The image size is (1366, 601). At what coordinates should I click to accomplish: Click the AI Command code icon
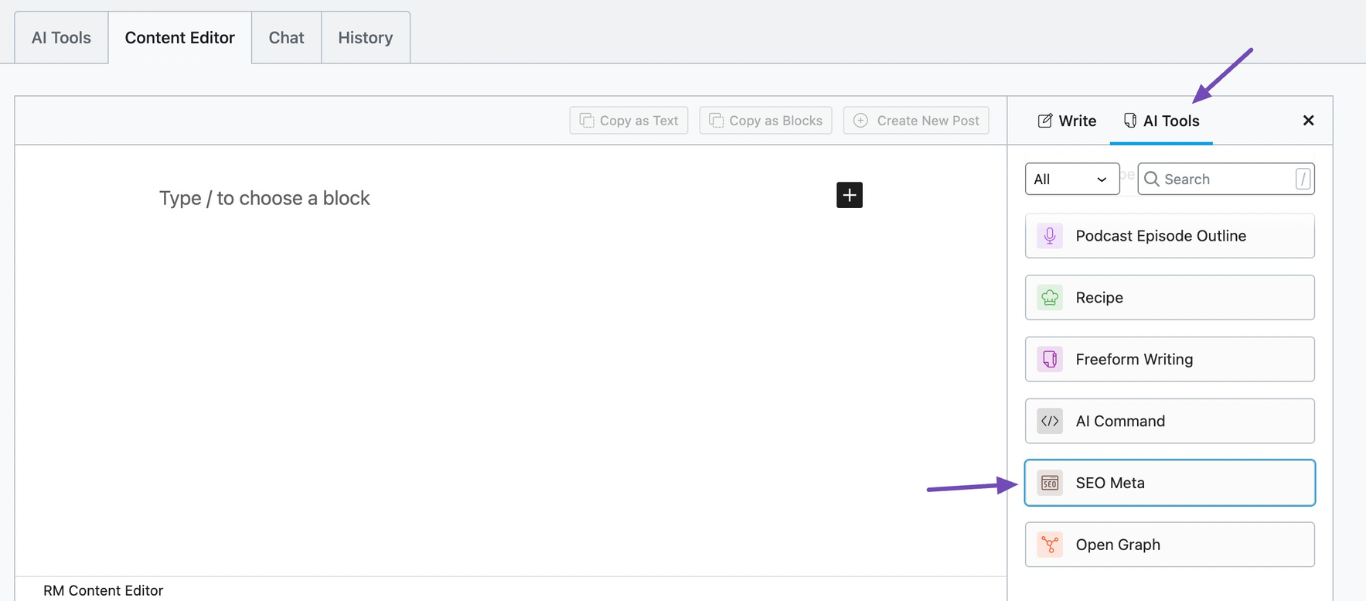point(1049,421)
